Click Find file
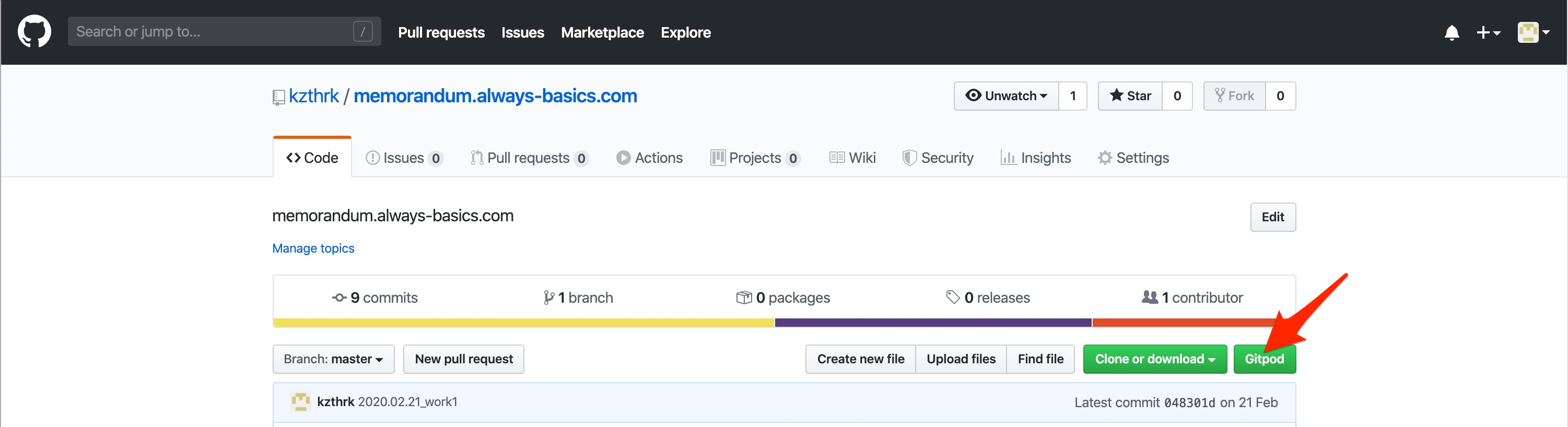This screenshot has width=1568, height=427. (x=1040, y=359)
